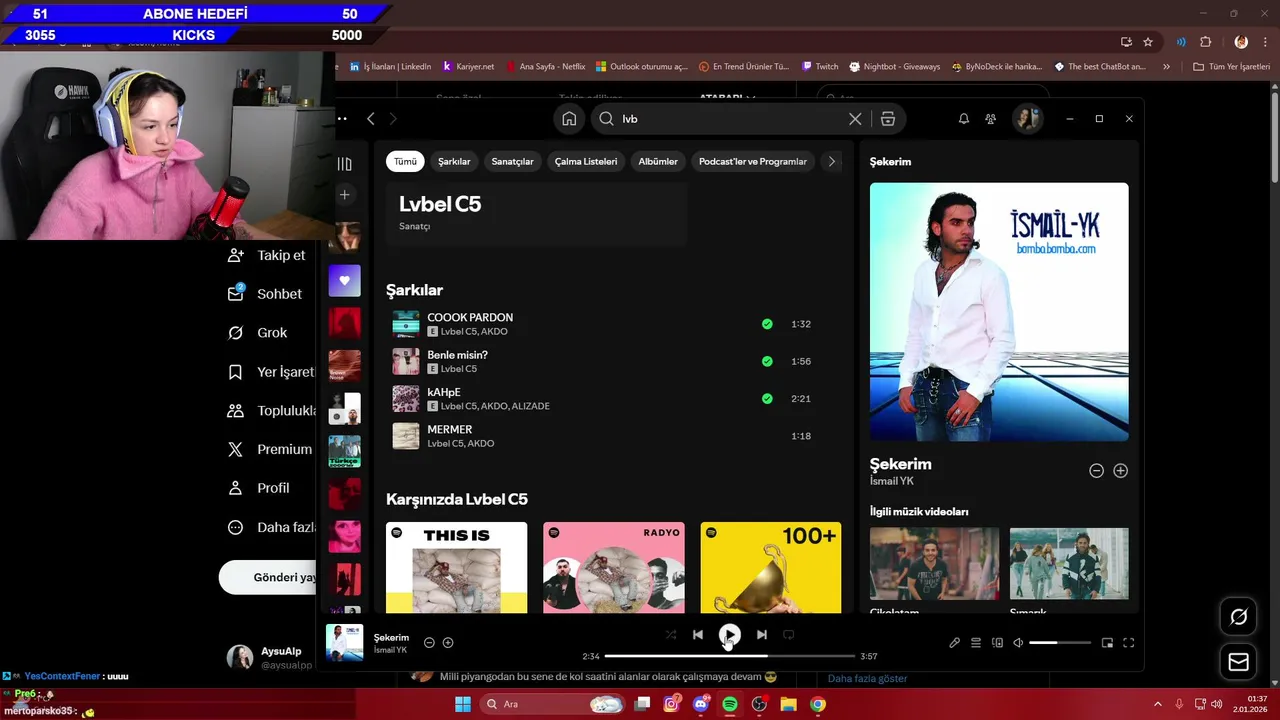The height and width of the screenshot is (720, 1280).
Task: Open Liked Songs heart tile in sidebar
Action: [345, 281]
